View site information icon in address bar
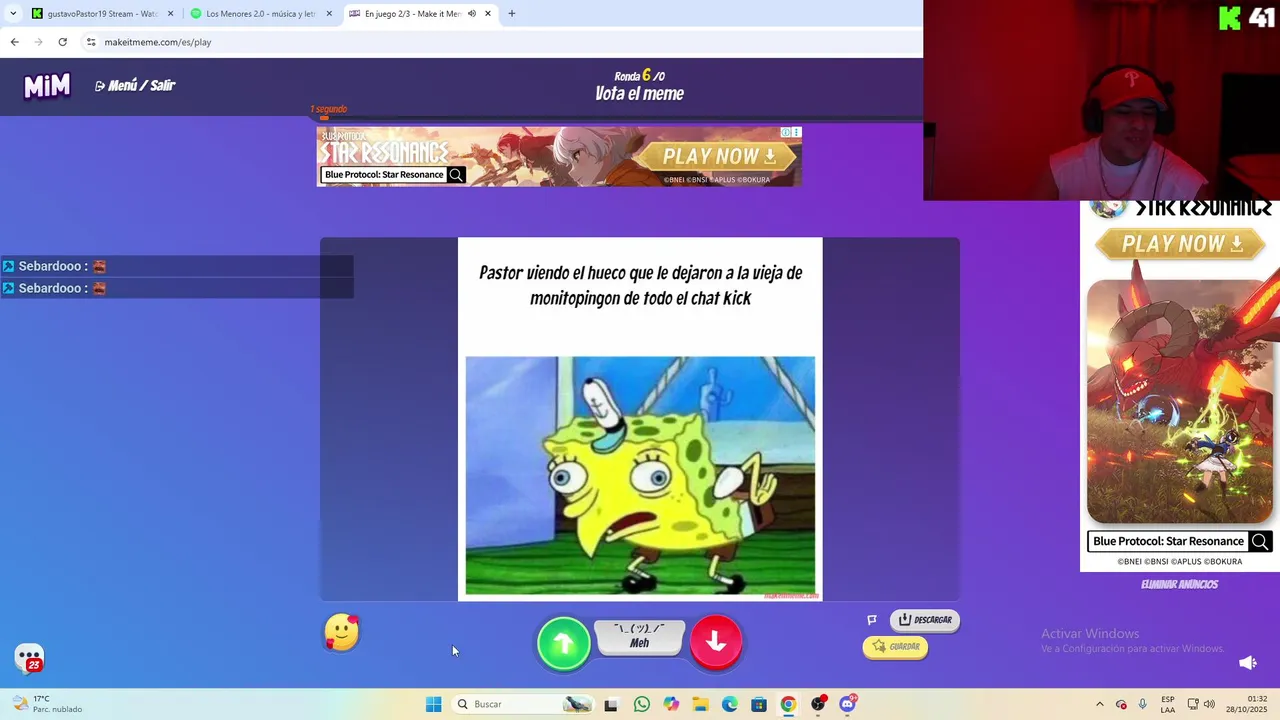Viewport: 1280px width, 720px height. pos(91,42)
